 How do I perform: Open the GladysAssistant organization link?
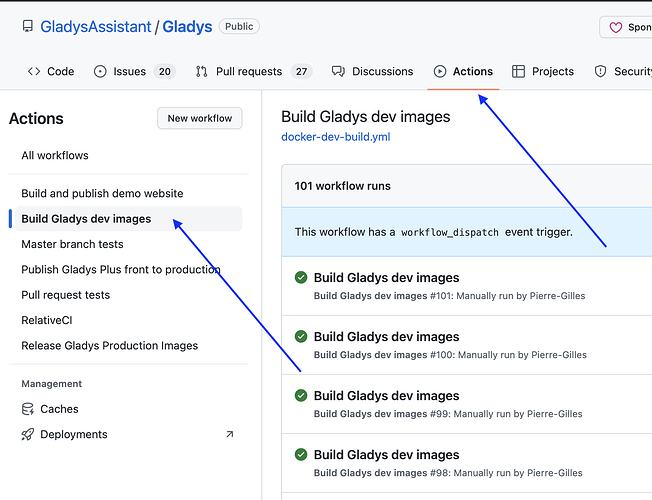pos(97,27)
